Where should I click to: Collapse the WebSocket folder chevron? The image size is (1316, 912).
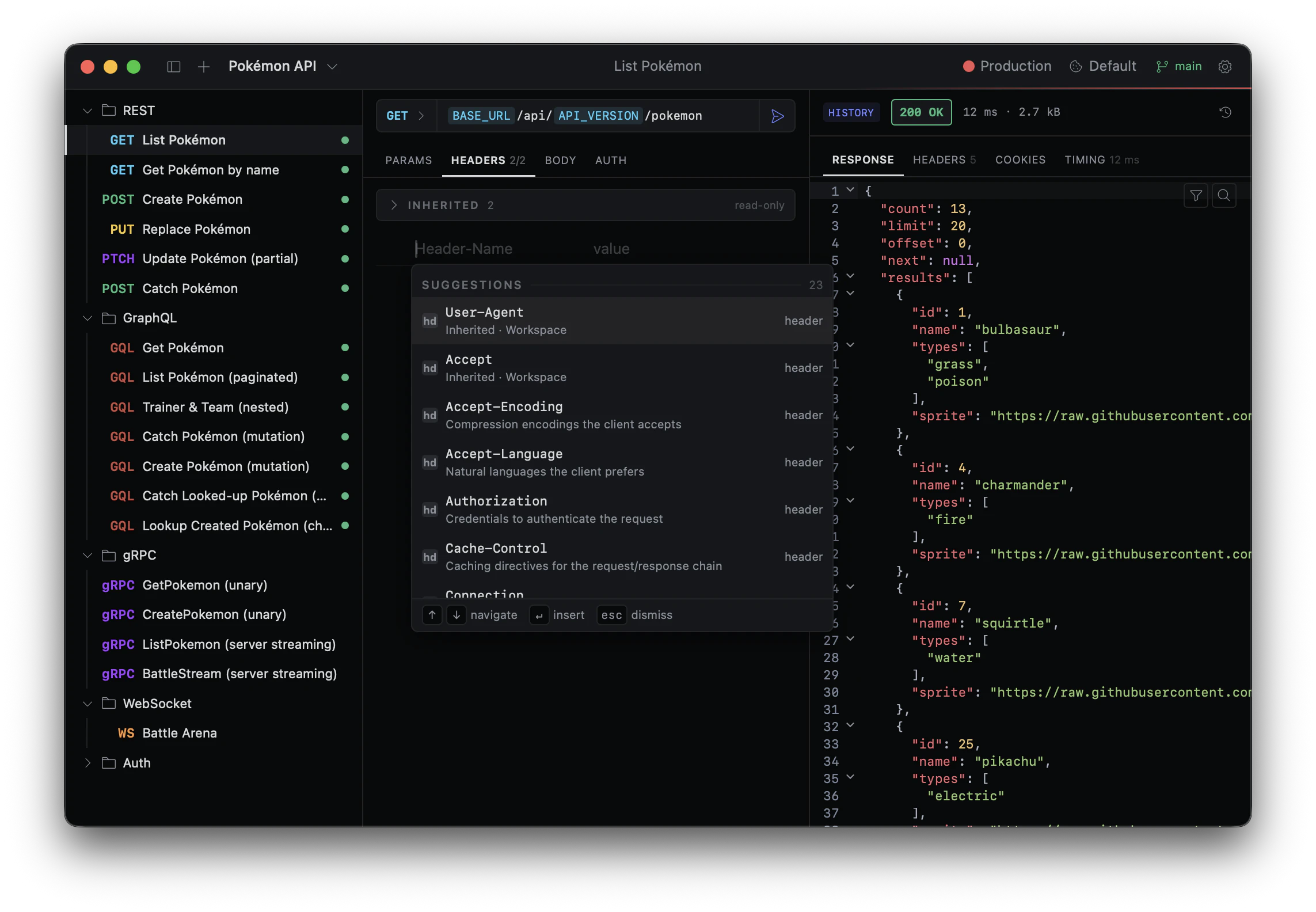coord(88,703)
